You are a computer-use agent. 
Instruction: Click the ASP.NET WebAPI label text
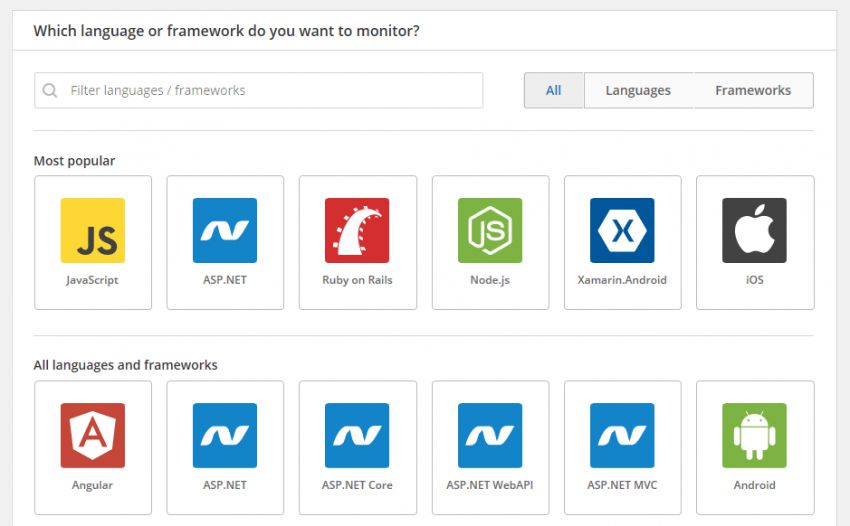[x=490, y=485]
